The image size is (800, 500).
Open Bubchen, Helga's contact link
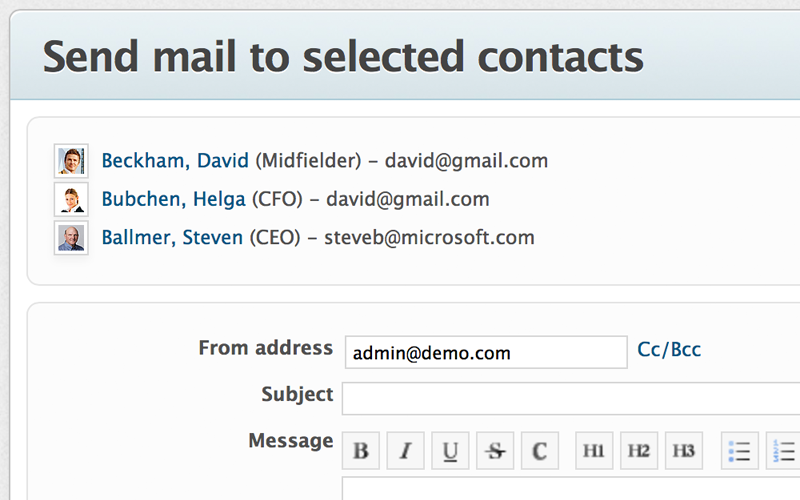173,199
